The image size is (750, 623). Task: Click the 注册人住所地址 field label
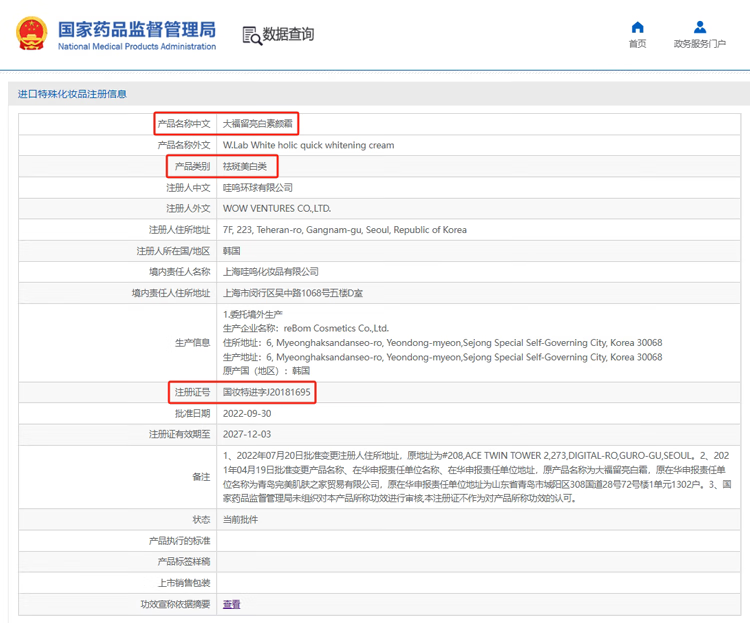(x=179, y=230)
